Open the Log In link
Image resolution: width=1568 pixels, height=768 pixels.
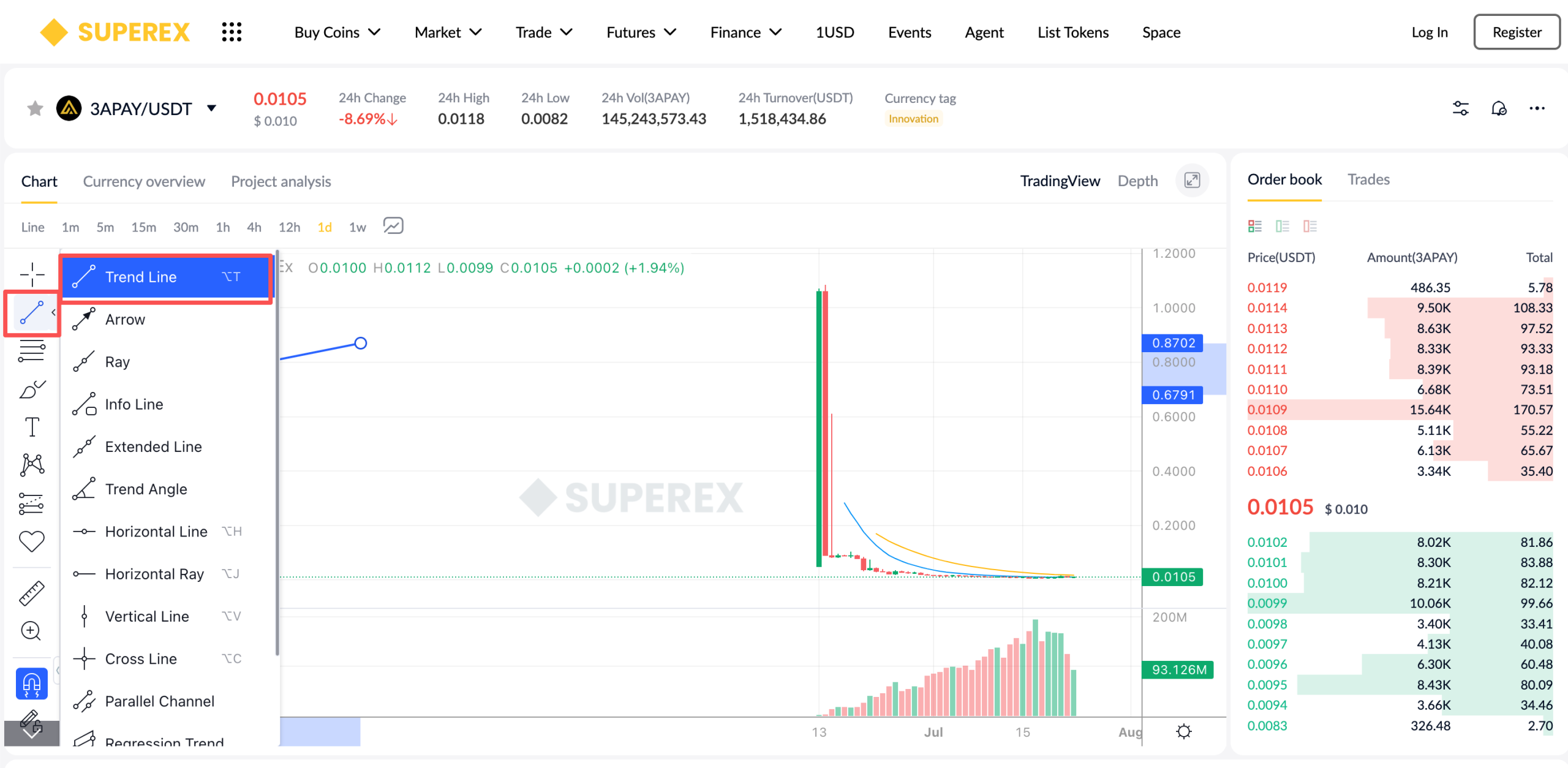(x=1430, y=32)
